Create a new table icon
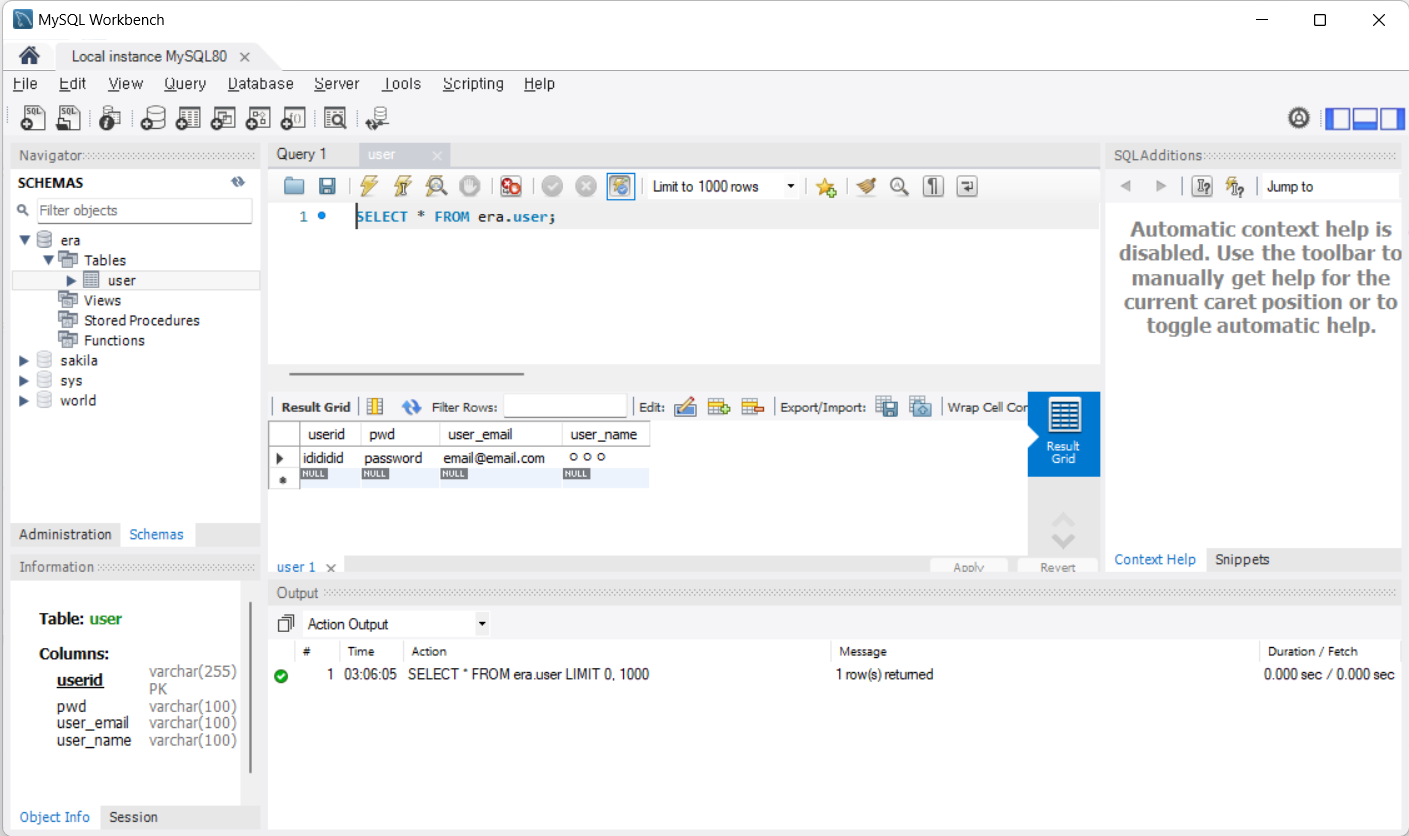 click(188, 119)
